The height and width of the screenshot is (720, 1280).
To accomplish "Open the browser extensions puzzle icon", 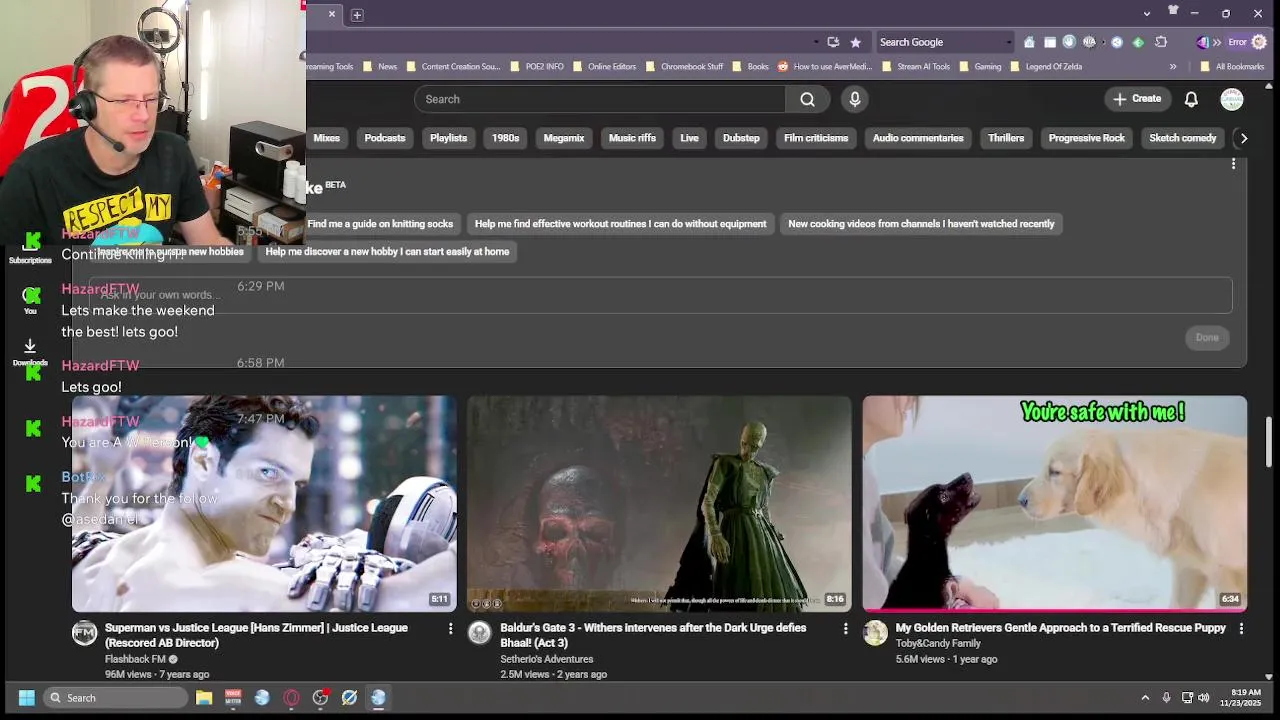I will [x=1161, y=42].
